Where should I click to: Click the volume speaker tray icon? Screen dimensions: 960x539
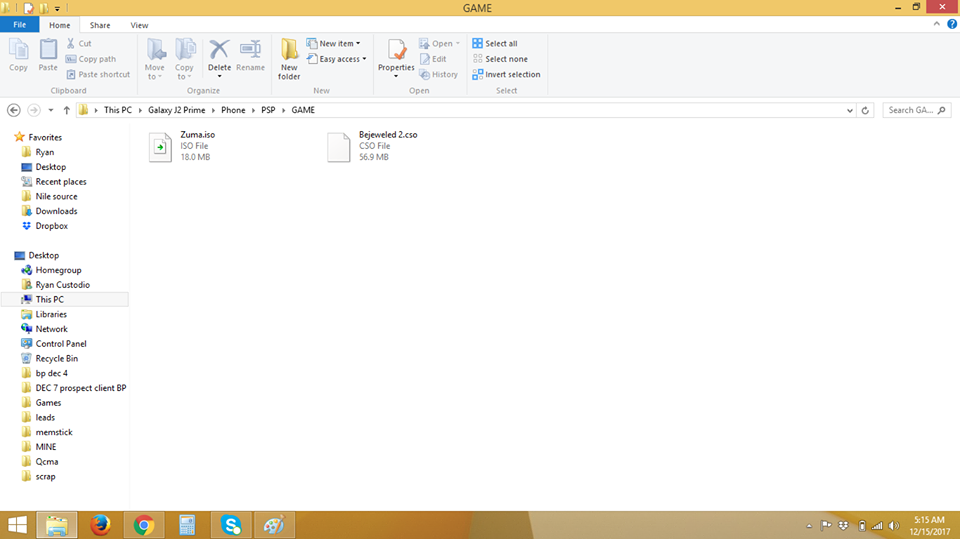click(894, 526)
